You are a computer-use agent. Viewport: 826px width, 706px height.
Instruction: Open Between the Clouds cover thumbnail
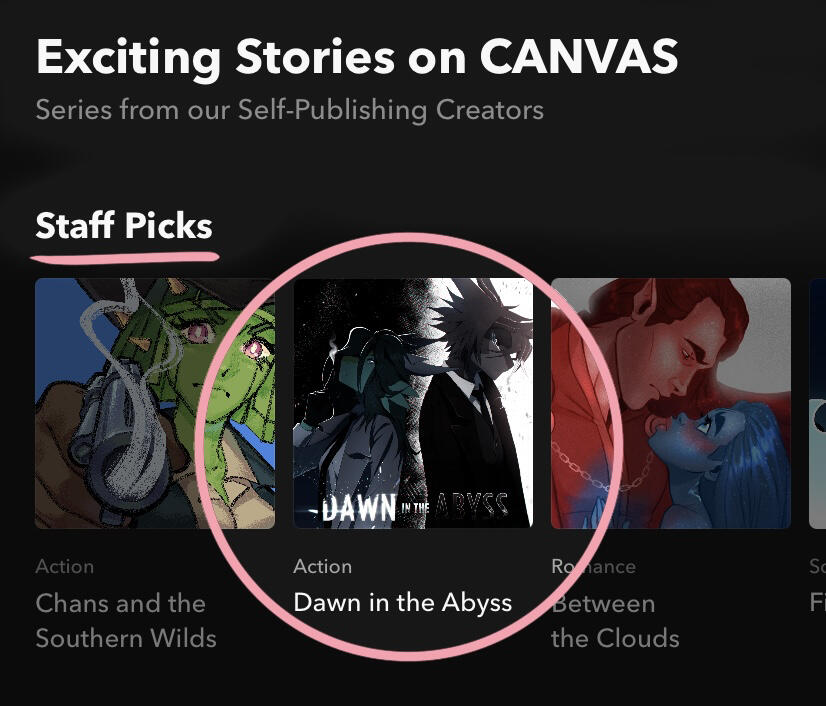pyautogui.click(x=671, y=403)
